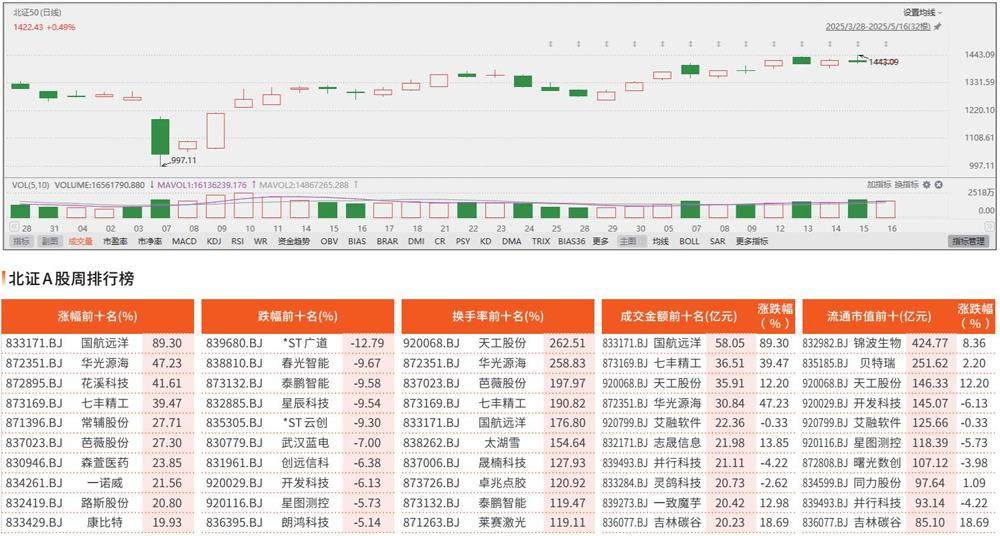Image resolution: width=1000 pixels, height=536 pixels.
Task: Click 卓兆点胶 in the turnover table
Action: (503, 483)
